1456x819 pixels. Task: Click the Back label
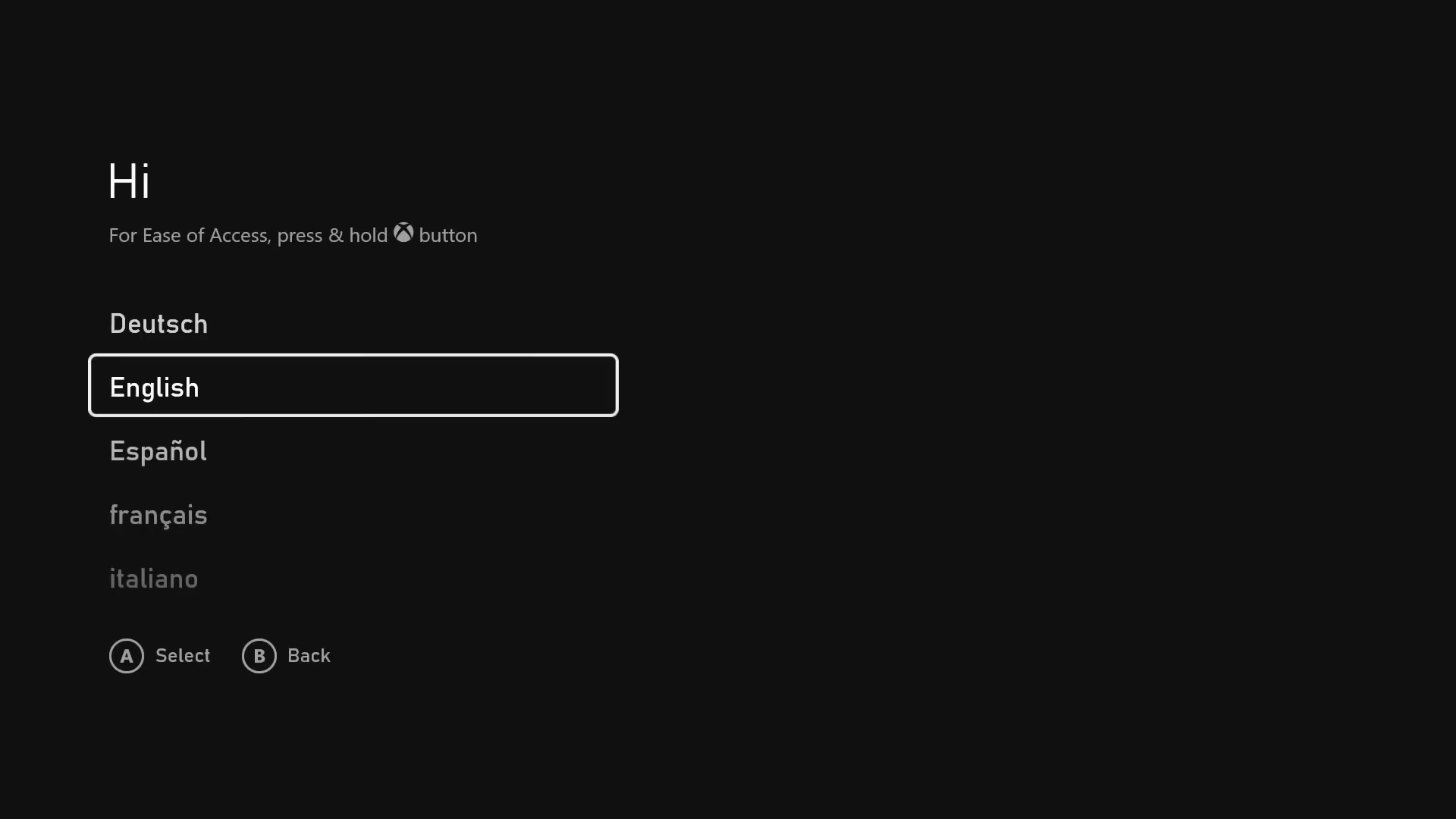click(x=309, y=656)
